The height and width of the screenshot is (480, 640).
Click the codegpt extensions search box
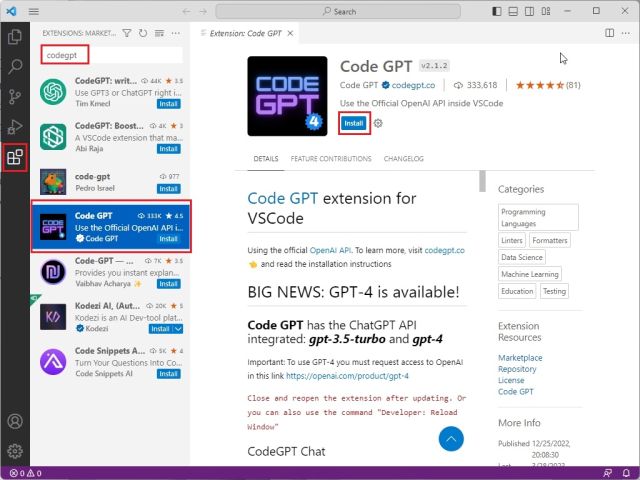111,55
